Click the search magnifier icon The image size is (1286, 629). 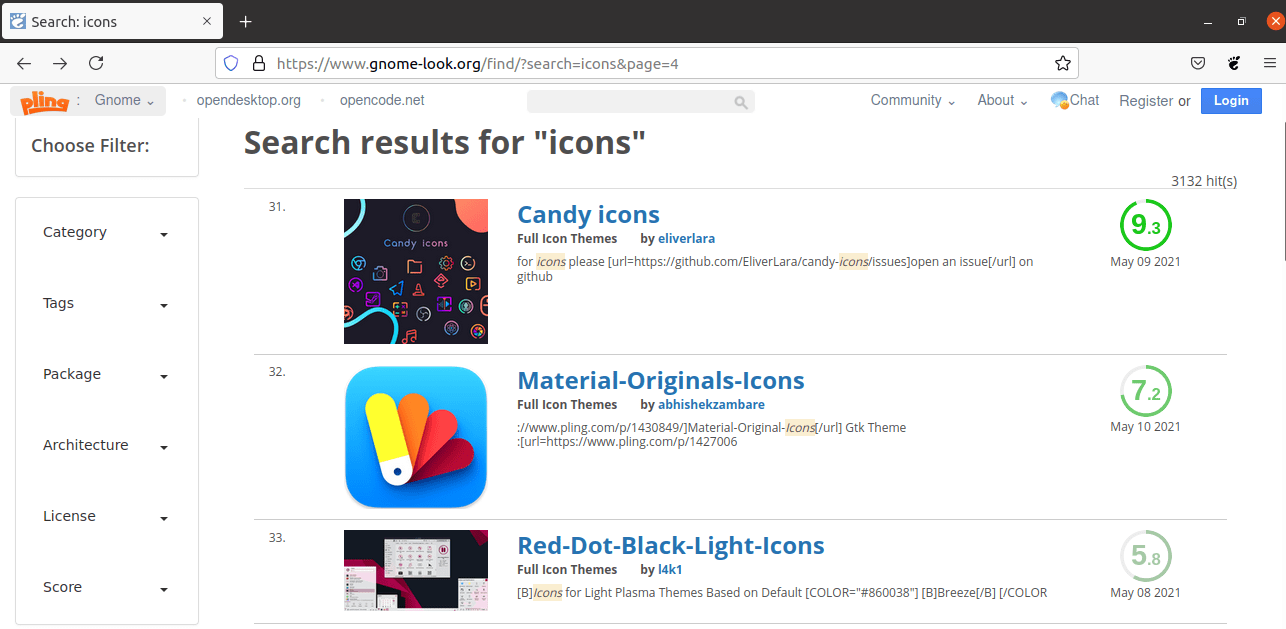(741, 102)
